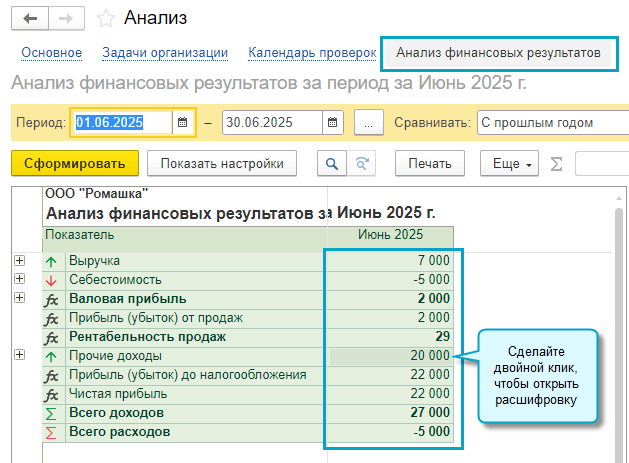629x463 pixels.
Task: Click the back navigation arrow
Action: (x=30, y=18)
